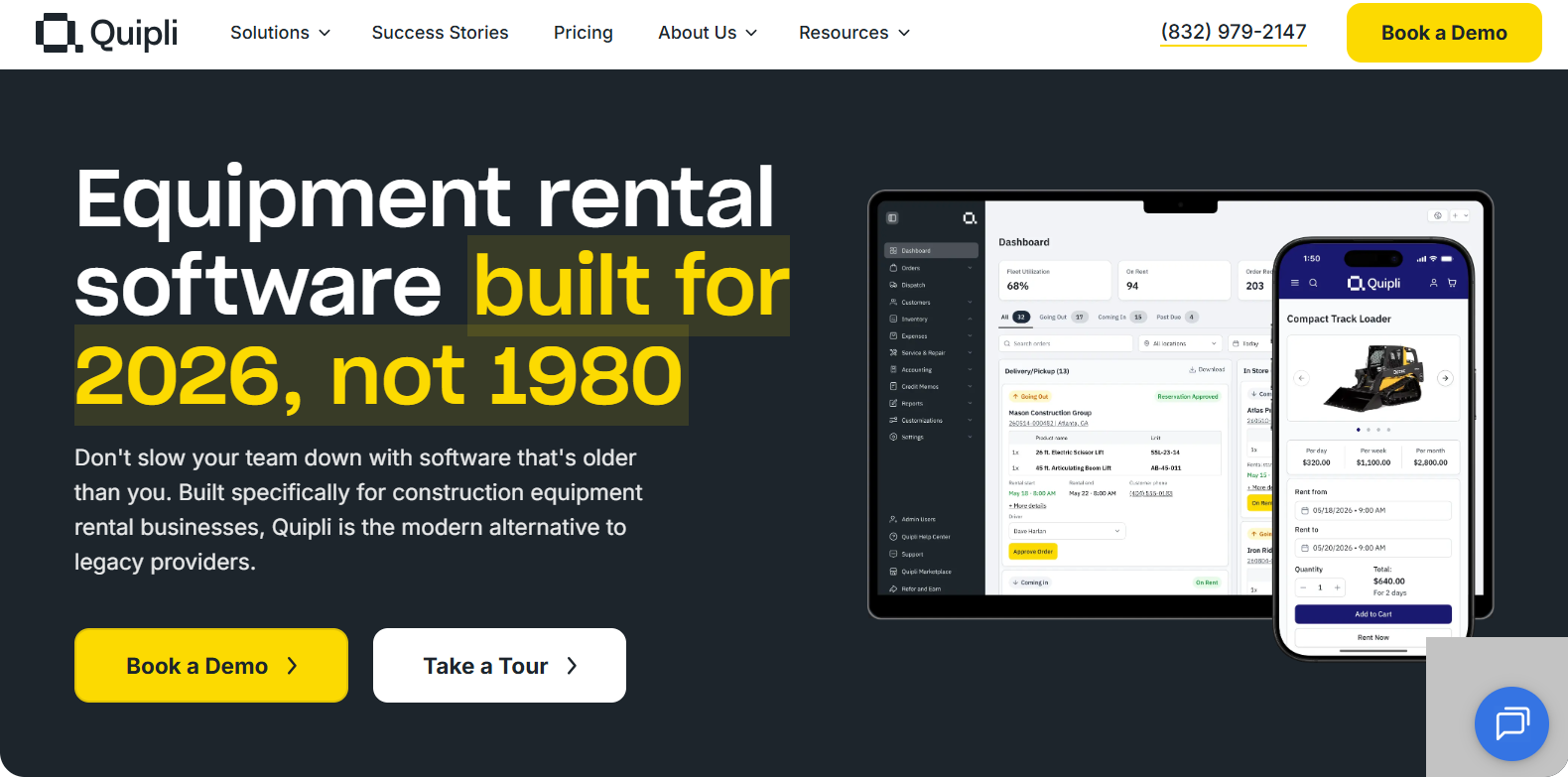Show next loader photo with right arrow
Screen dimensions: 1568x777
[x=1445, y=378]
